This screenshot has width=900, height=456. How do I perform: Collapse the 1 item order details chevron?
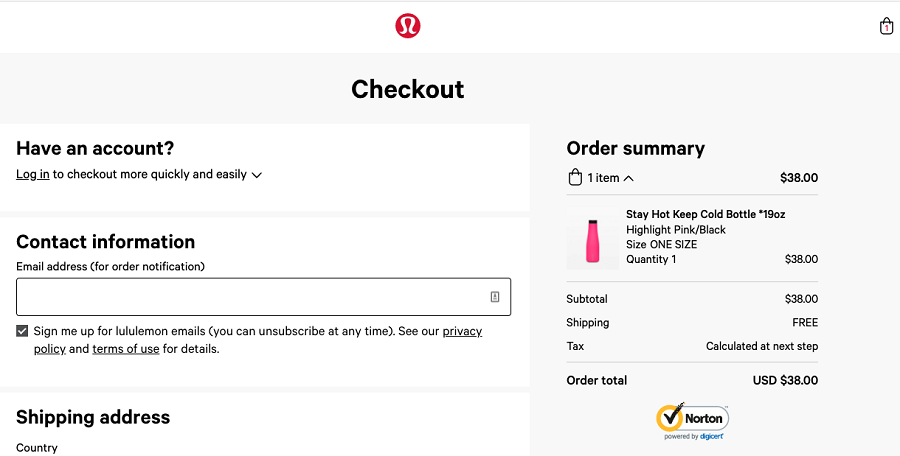pos(629,178)
